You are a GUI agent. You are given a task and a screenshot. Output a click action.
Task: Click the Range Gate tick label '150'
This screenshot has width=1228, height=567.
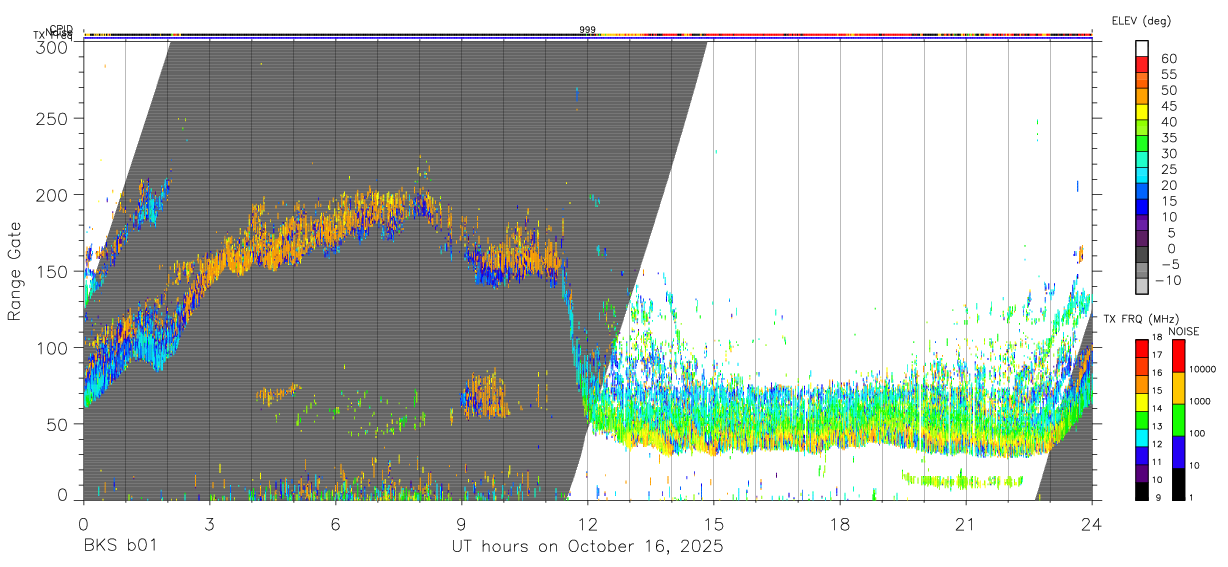(52, 271)
